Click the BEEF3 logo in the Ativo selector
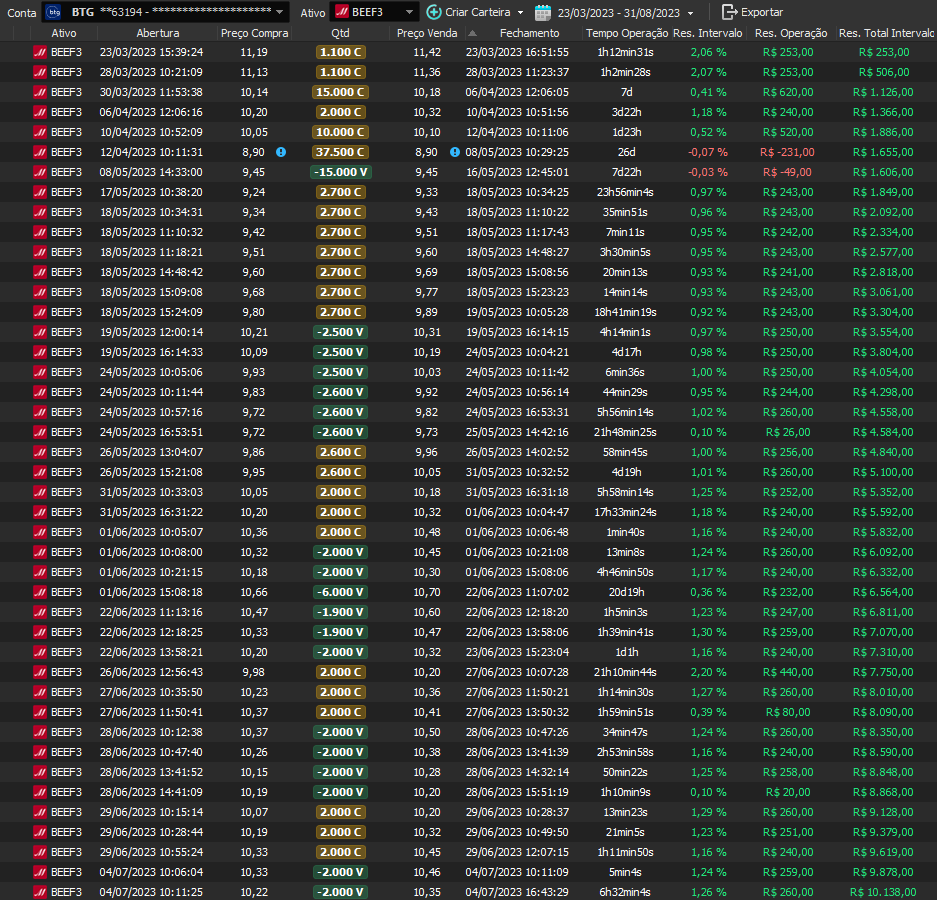The image size is (937, 900). click(341, 12)
